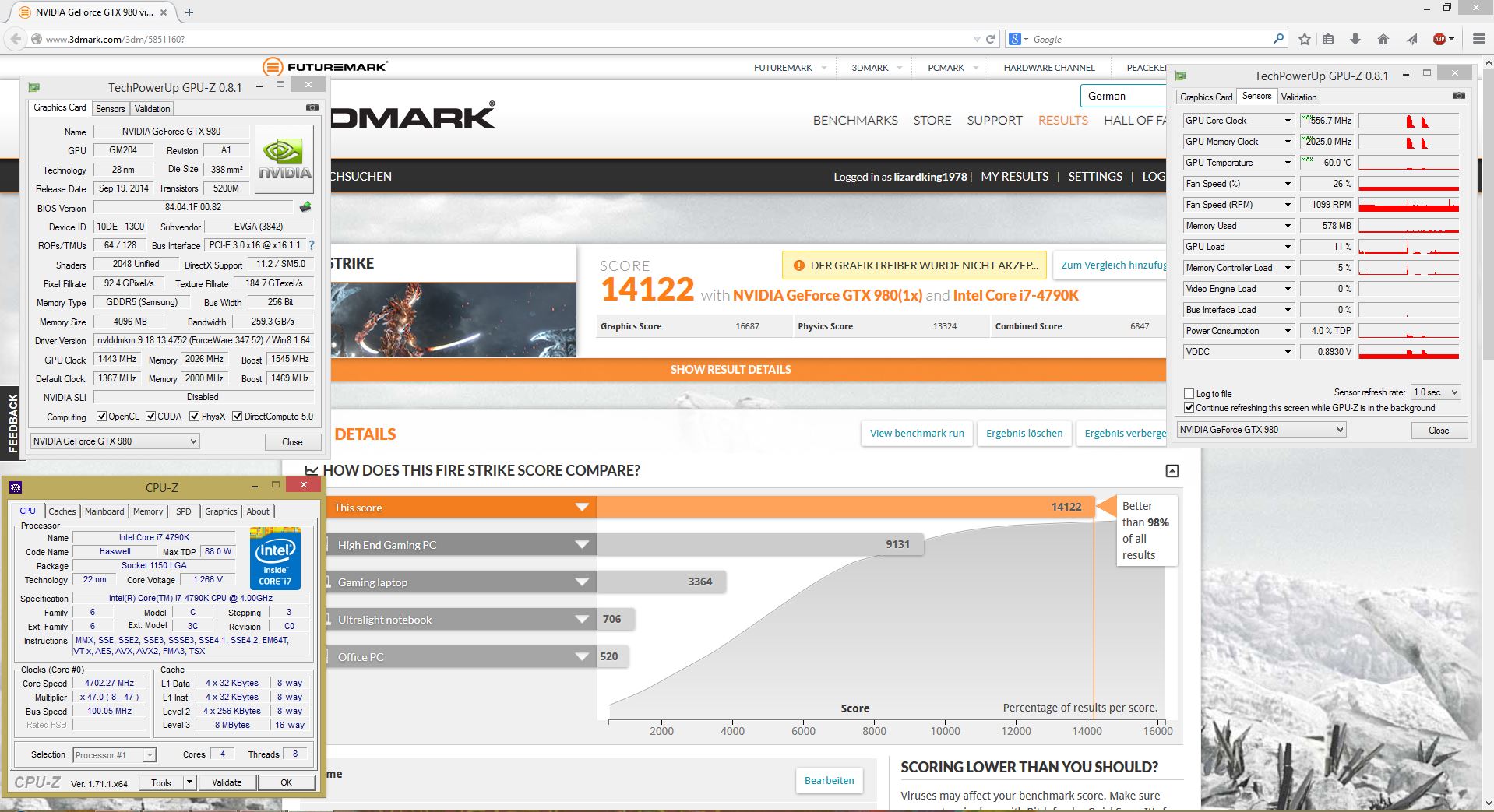Open a new browser tab with plus icon
The width and height of the screenshot is (1494, 812).
point(189,12)
